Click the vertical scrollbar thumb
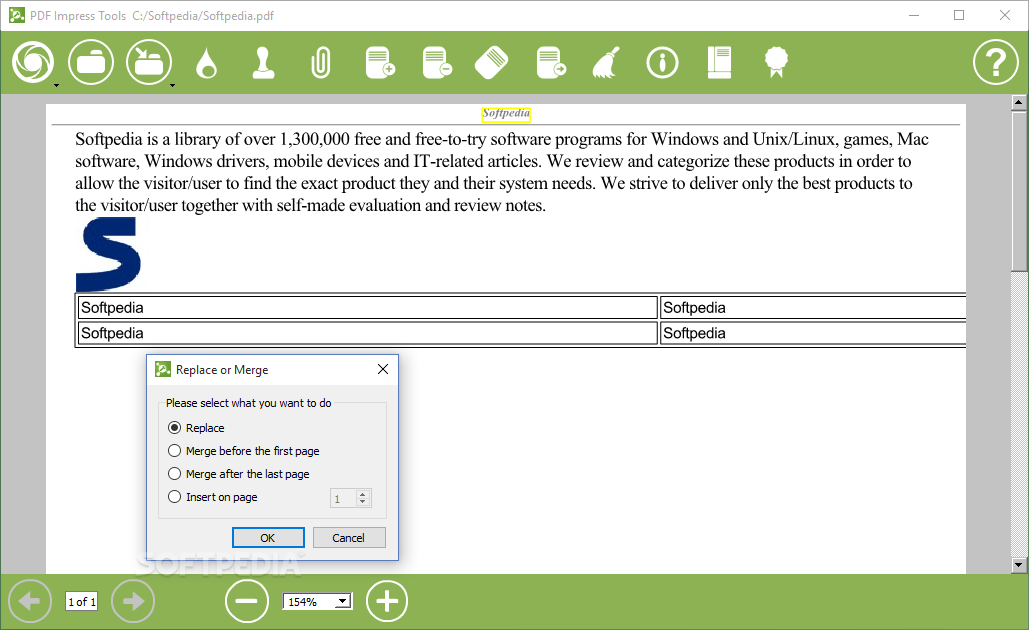Image resolution: width=1029 pixels, height=630 pixels. [x=1018, y=190]
